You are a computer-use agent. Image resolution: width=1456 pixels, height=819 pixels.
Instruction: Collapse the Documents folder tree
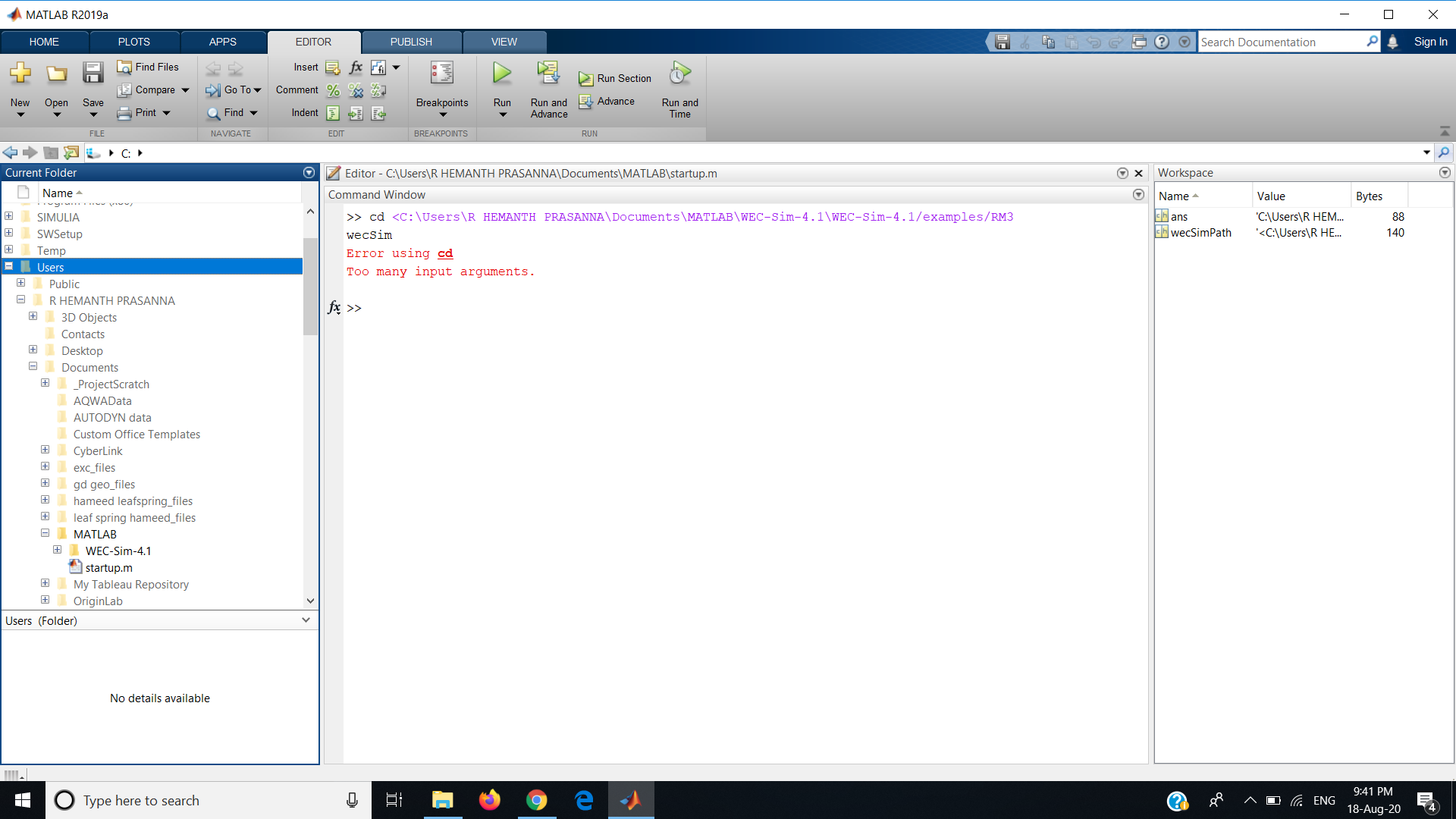33,366
